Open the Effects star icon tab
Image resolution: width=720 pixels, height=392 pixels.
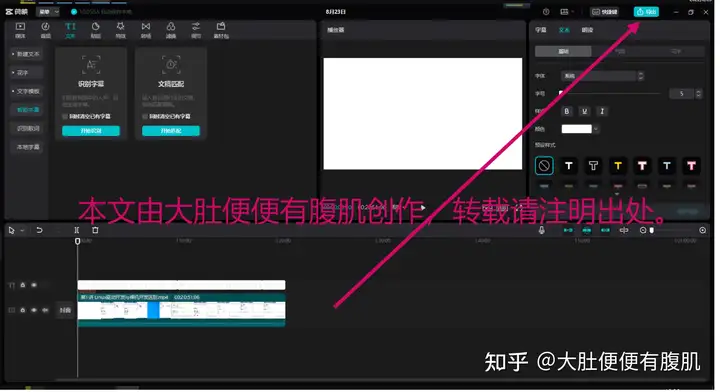point(120,30)
